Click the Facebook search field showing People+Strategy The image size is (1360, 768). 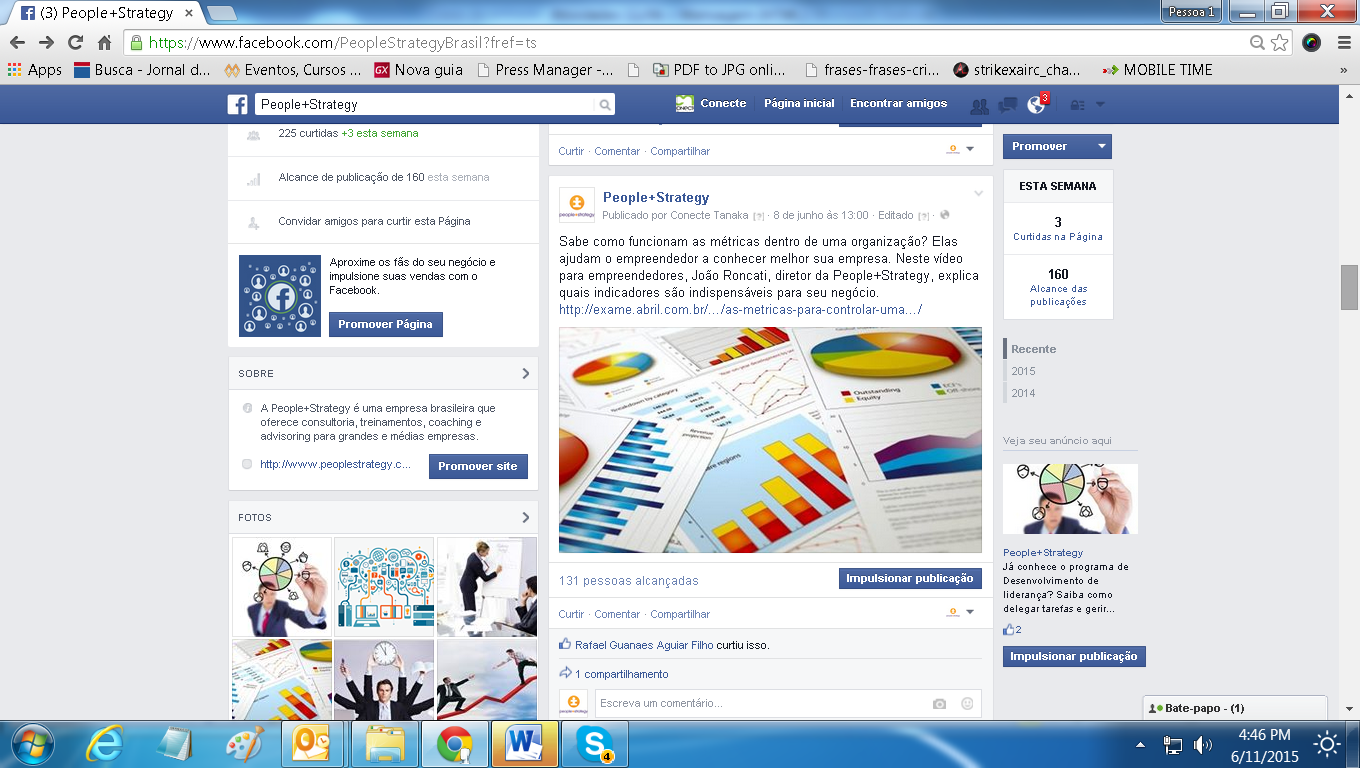coord(425,104)
